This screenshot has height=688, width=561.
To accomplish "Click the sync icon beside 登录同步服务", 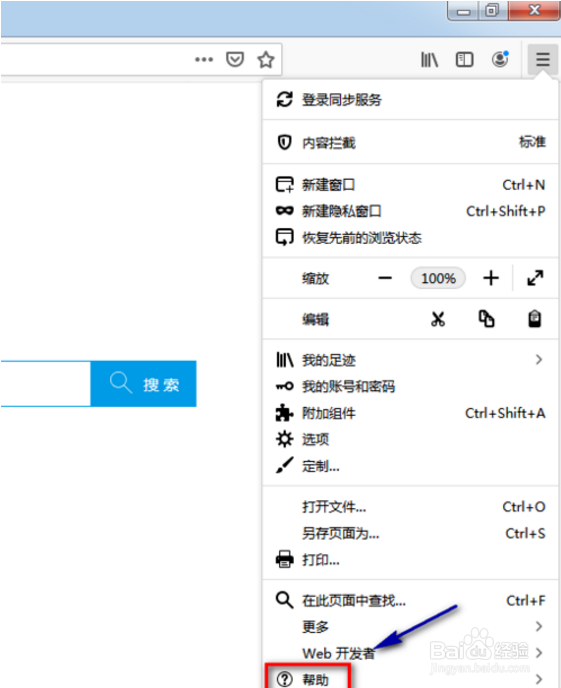I will click(284, 99).
